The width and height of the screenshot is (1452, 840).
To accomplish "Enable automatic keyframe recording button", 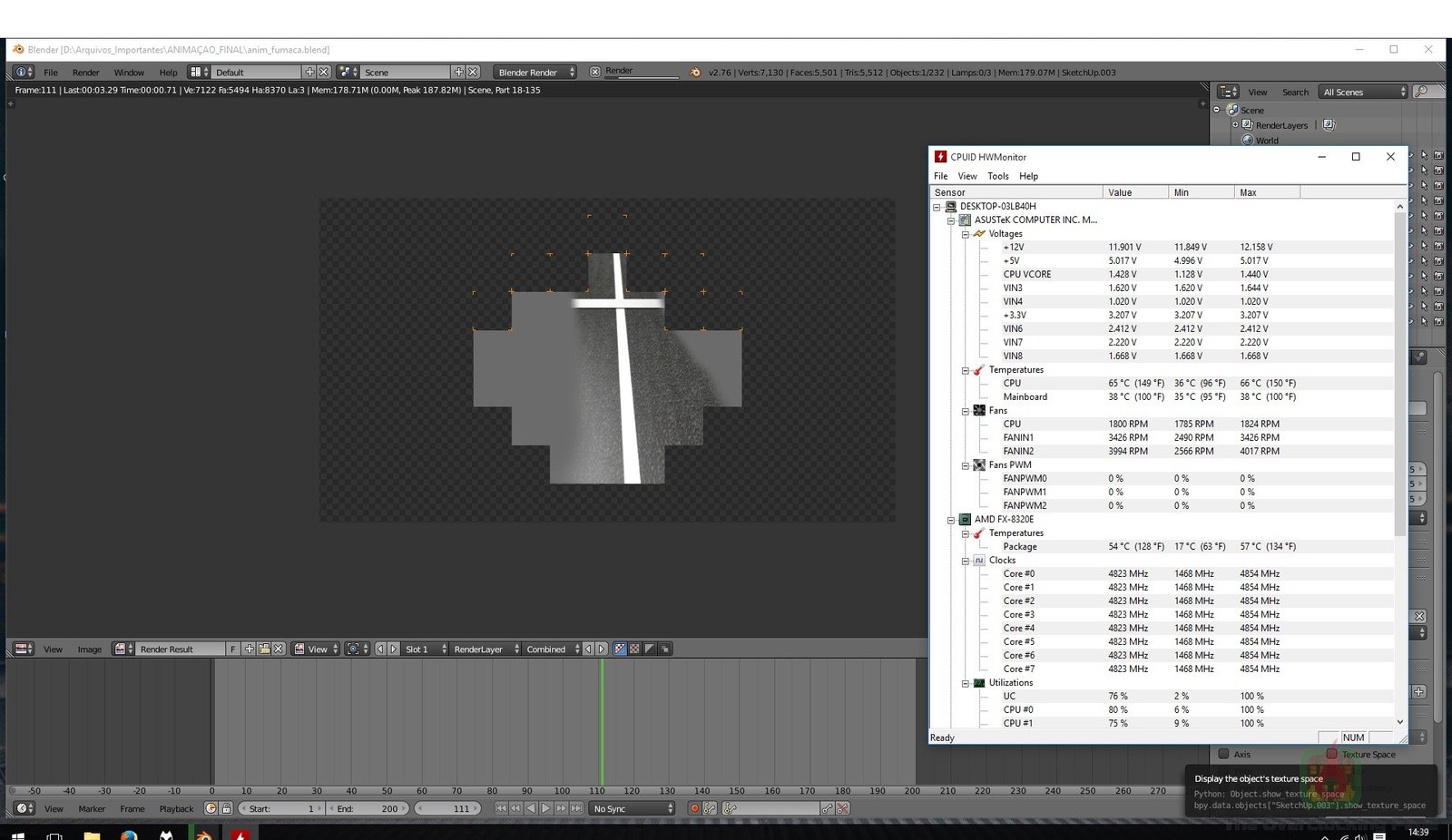I will [x=694, y=808].
